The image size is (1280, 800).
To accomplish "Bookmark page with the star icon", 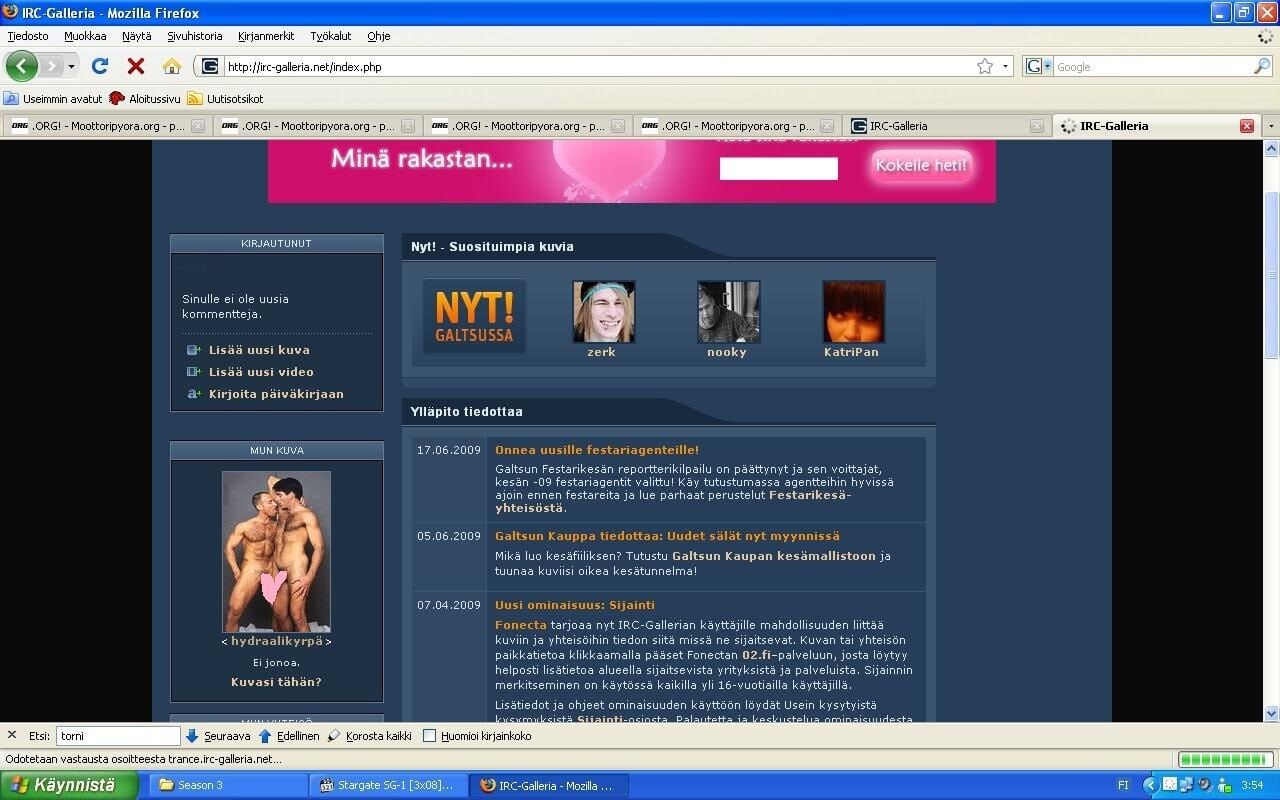I will (985, 67).
